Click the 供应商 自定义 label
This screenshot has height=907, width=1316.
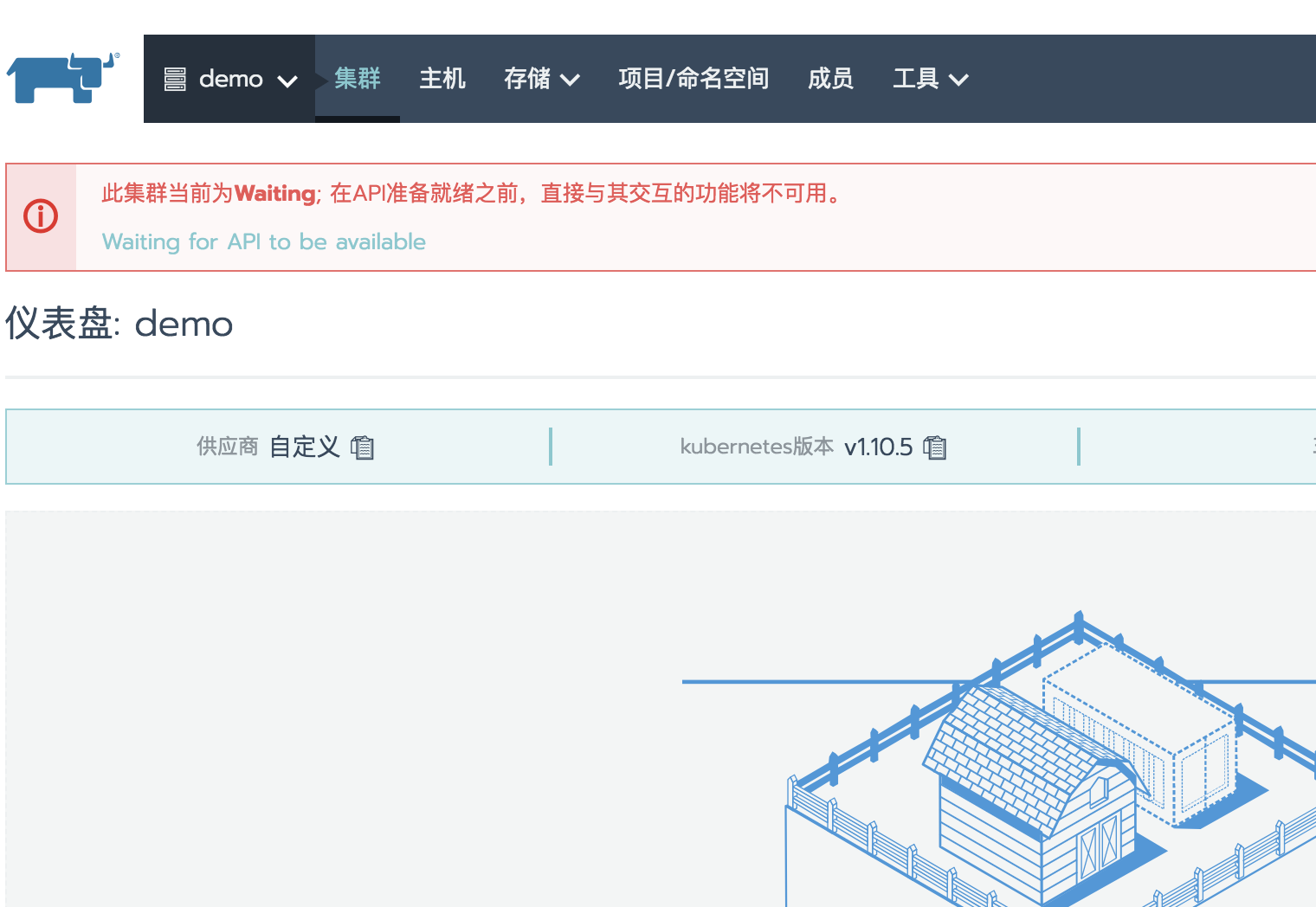[x=268, y=447]
